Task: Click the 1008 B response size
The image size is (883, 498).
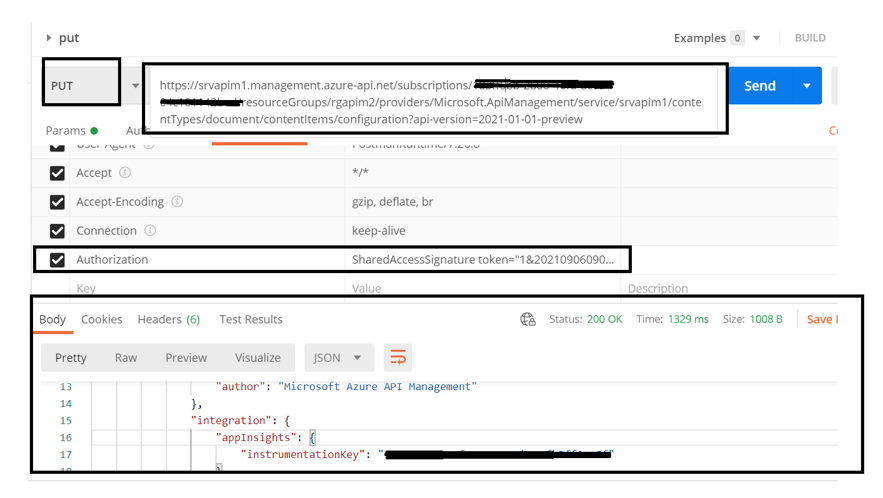Action: (x=766, y=319)
